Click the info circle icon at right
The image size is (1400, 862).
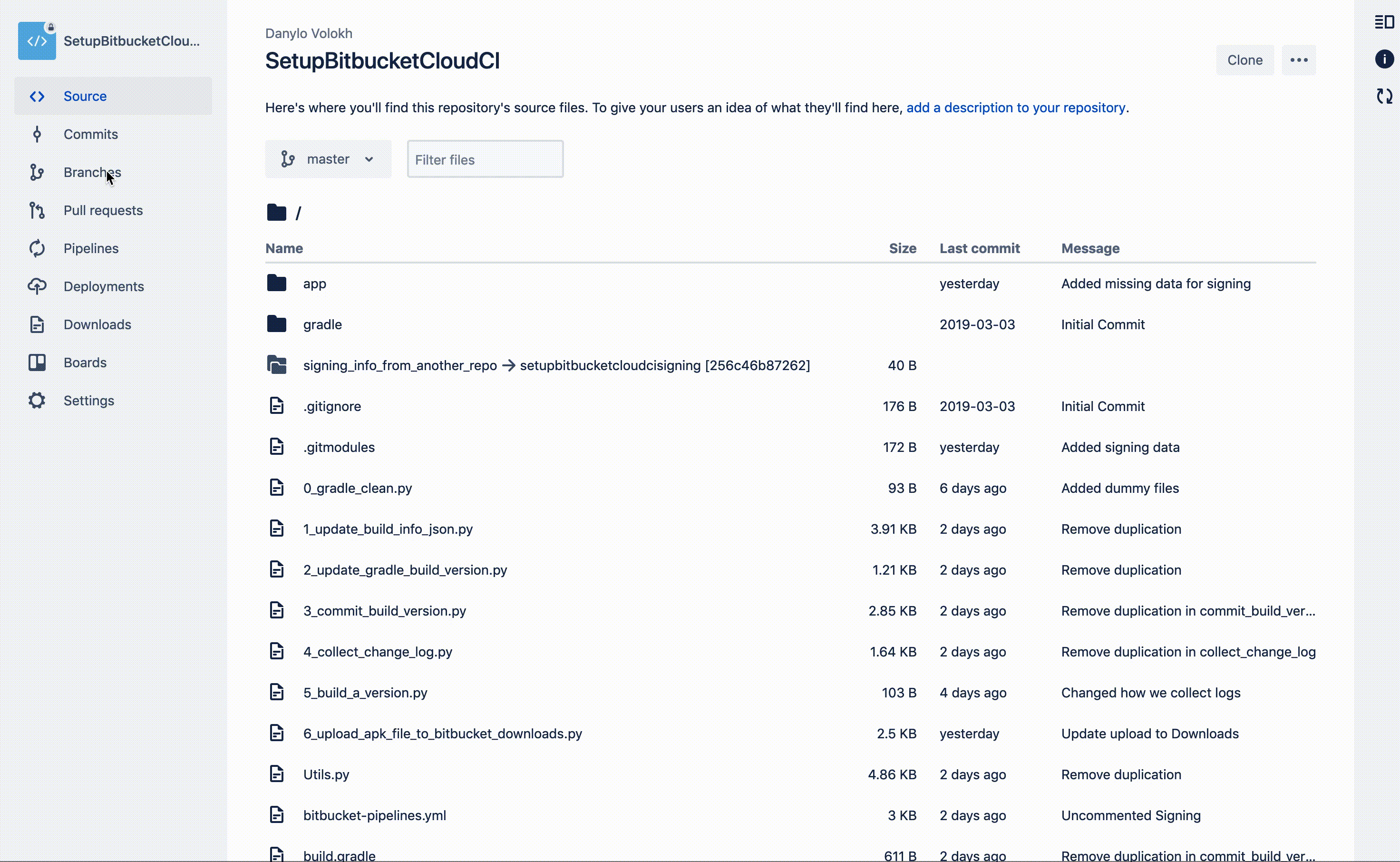click(1384, 59)
